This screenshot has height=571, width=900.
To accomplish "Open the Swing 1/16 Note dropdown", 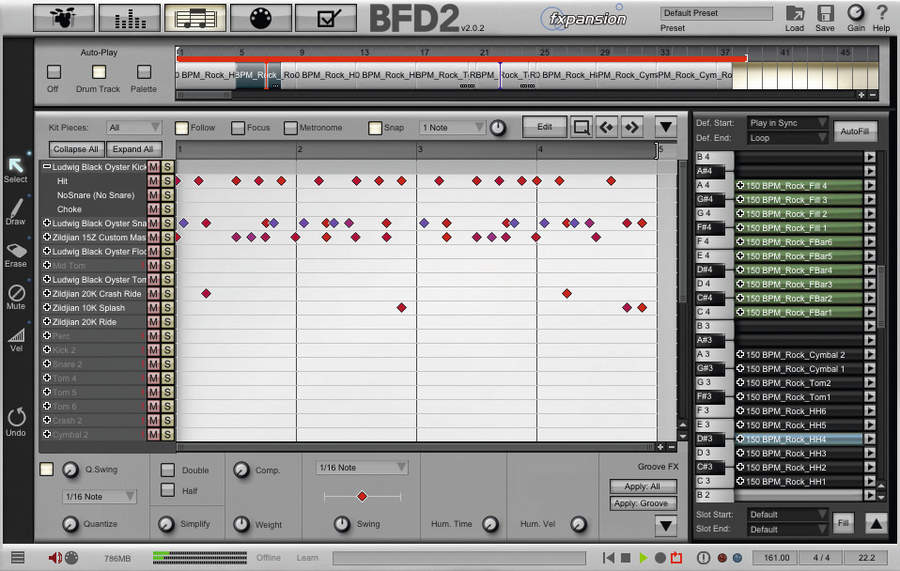I will coord(362,468).
